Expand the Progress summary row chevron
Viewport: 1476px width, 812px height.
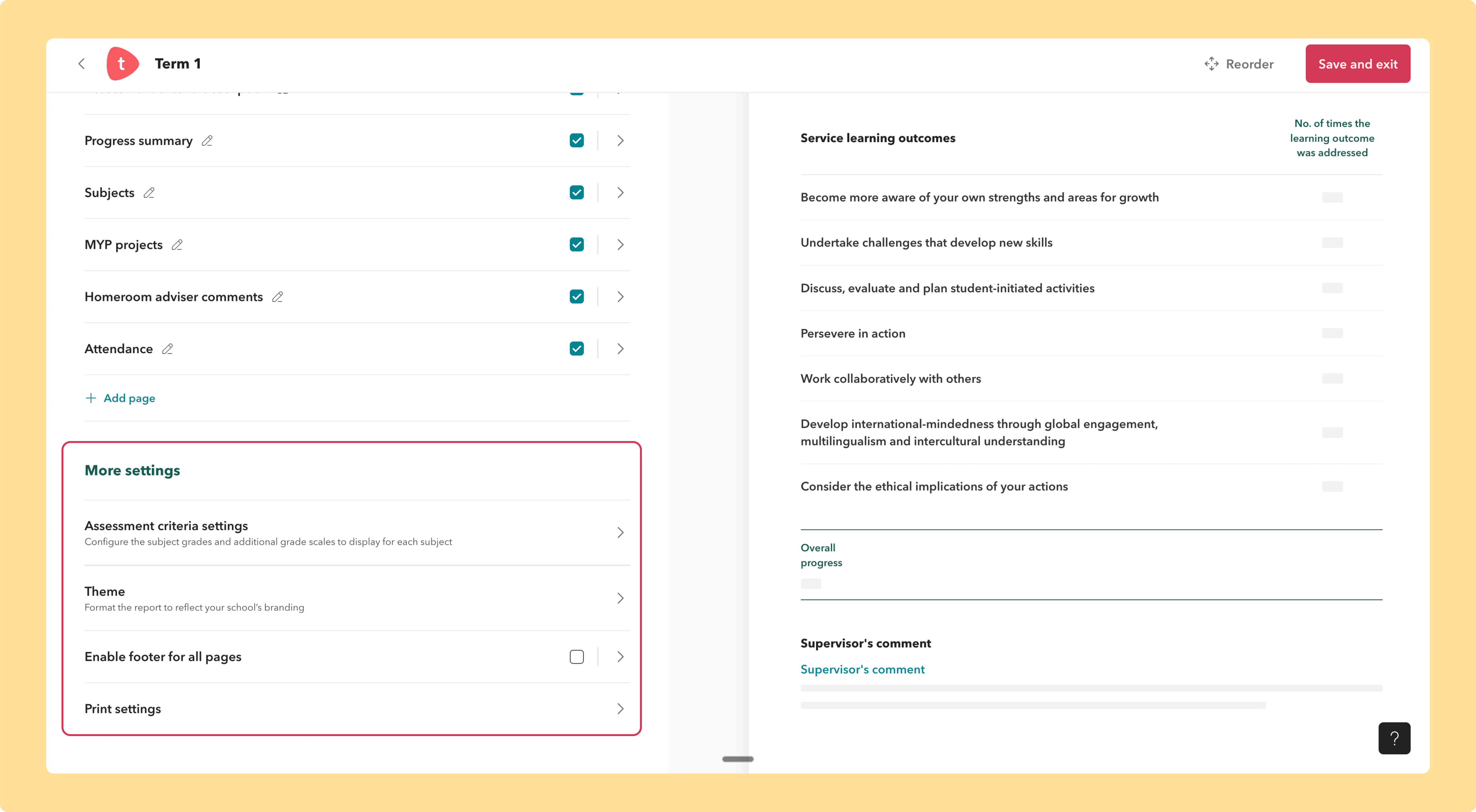pyautogui.click(x=621, y=140)
